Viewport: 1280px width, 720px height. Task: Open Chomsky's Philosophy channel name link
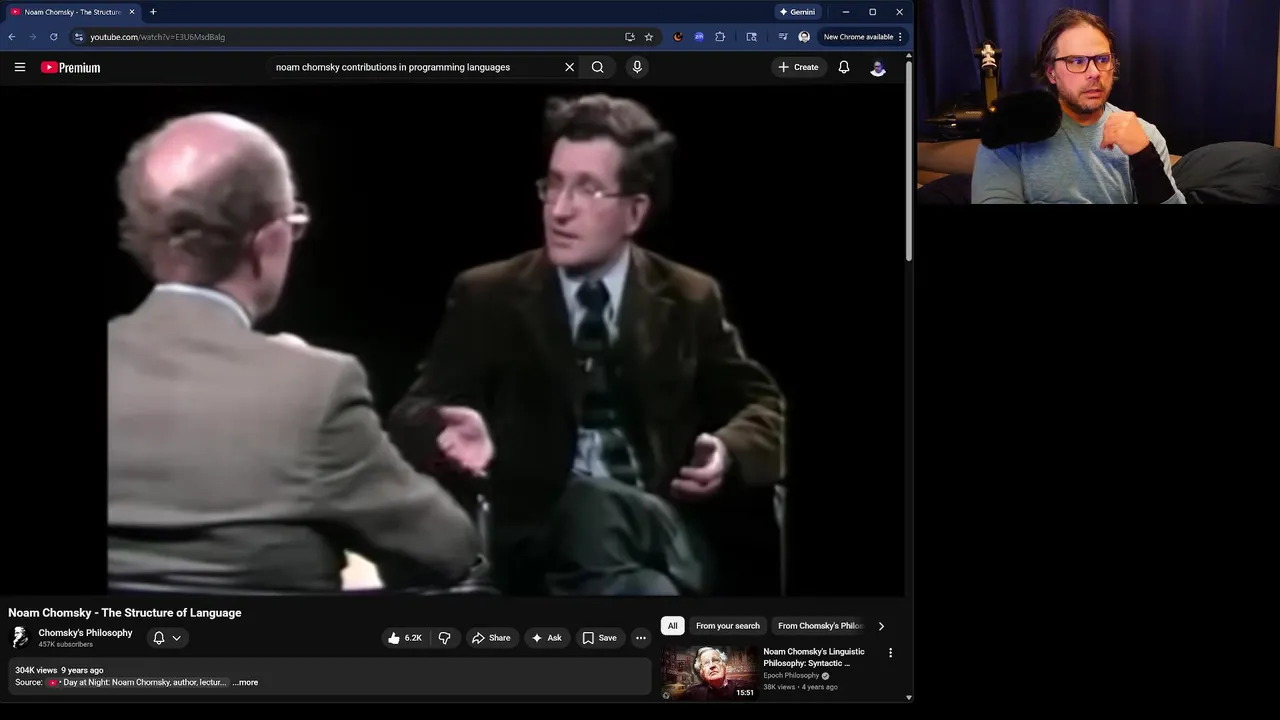tap(85, 633)
